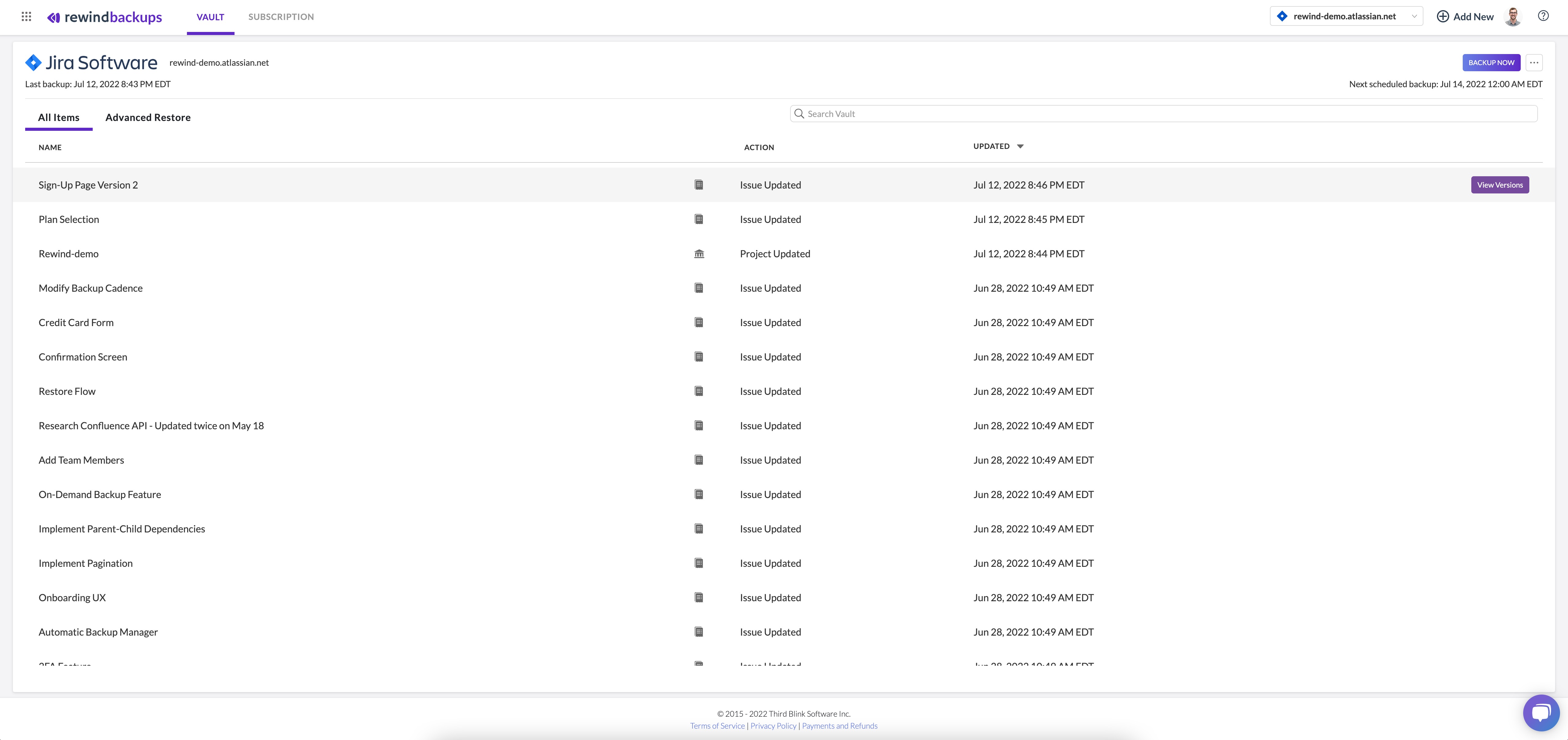
Task: Click the issue icon beside Plan Selection
Action: (x=699, y=219)
